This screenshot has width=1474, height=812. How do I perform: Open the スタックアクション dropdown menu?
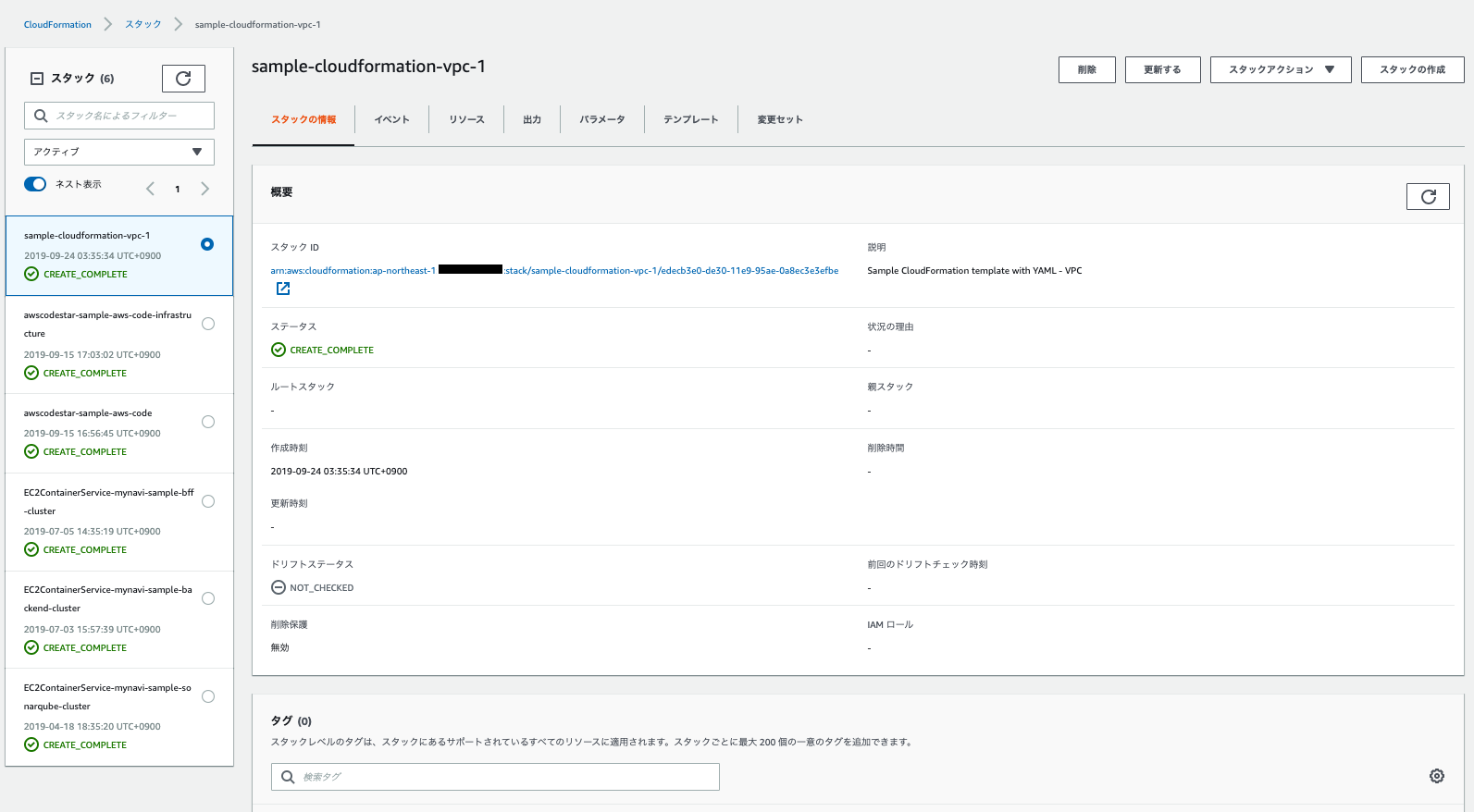point(1281,69)
